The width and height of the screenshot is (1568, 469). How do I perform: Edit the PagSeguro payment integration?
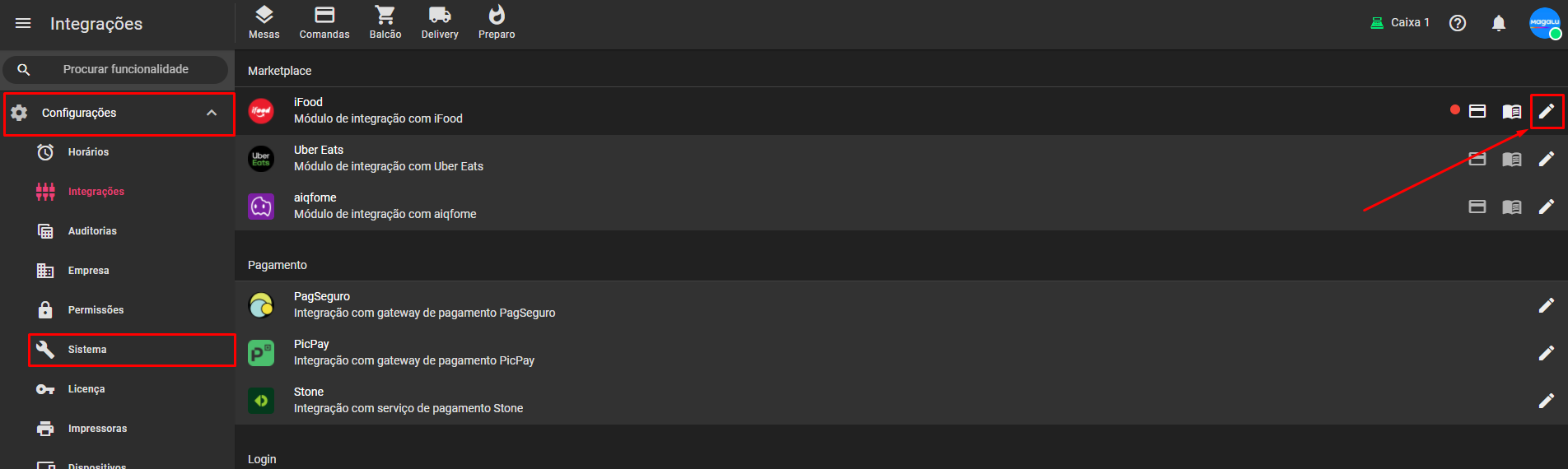(1547, 305)
